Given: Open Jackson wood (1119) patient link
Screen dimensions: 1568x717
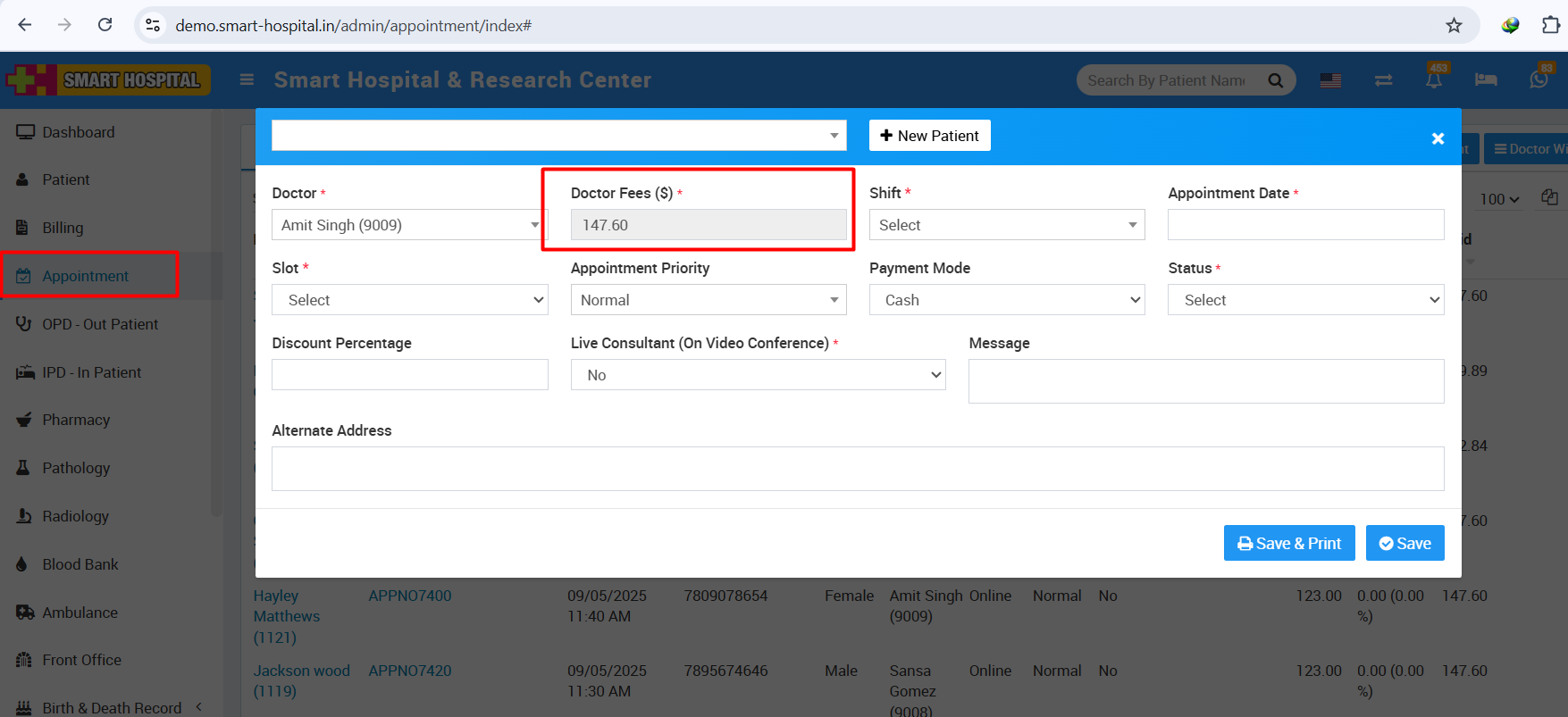Looking at the screenshot, I should point(301,680).
